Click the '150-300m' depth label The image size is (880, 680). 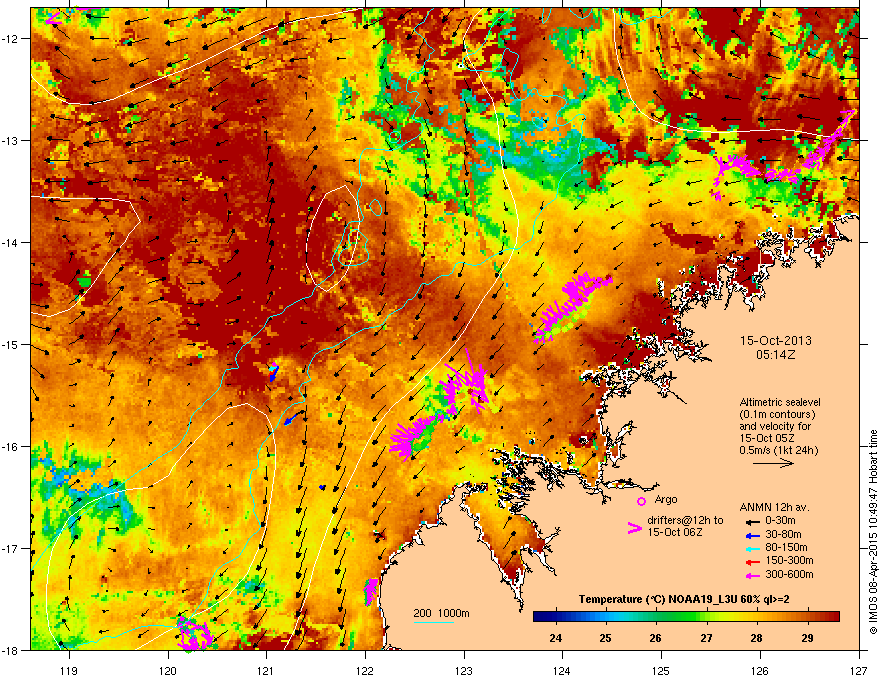[789, 560]
